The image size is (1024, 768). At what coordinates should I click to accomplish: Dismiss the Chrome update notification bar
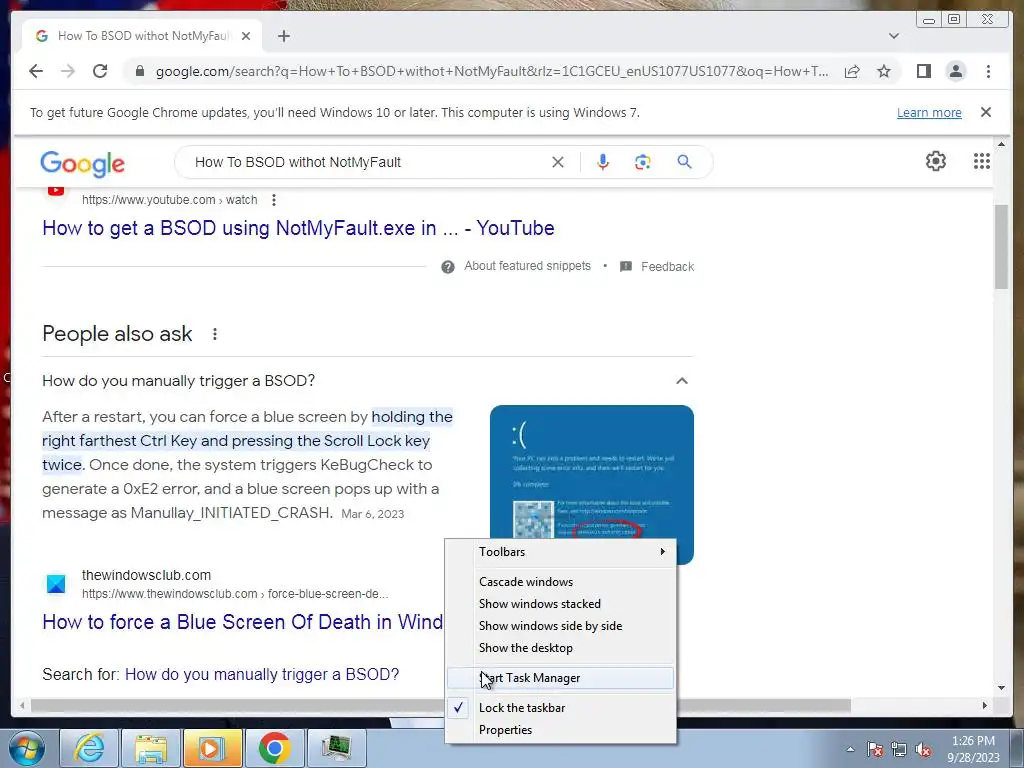(986, 112)
